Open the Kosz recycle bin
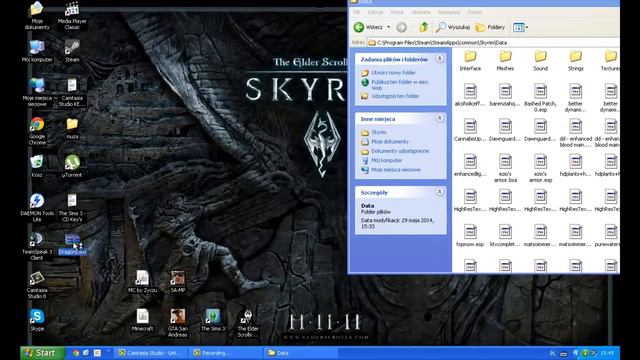The height and width of the screenshot is (360, 640). [x=37, y=166]
